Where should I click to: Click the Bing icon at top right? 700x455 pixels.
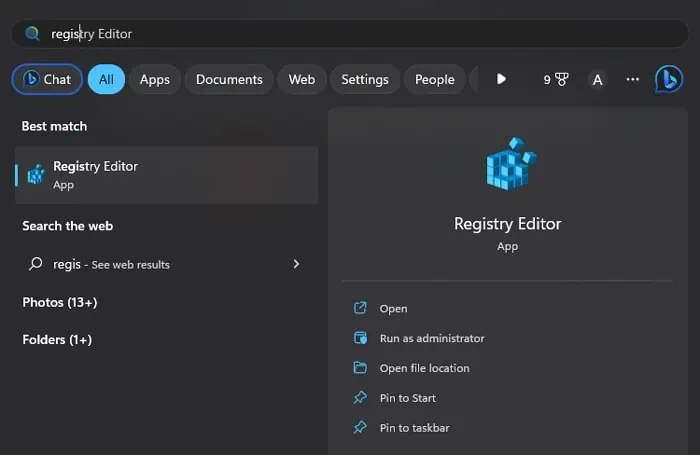tap(668, 80)
